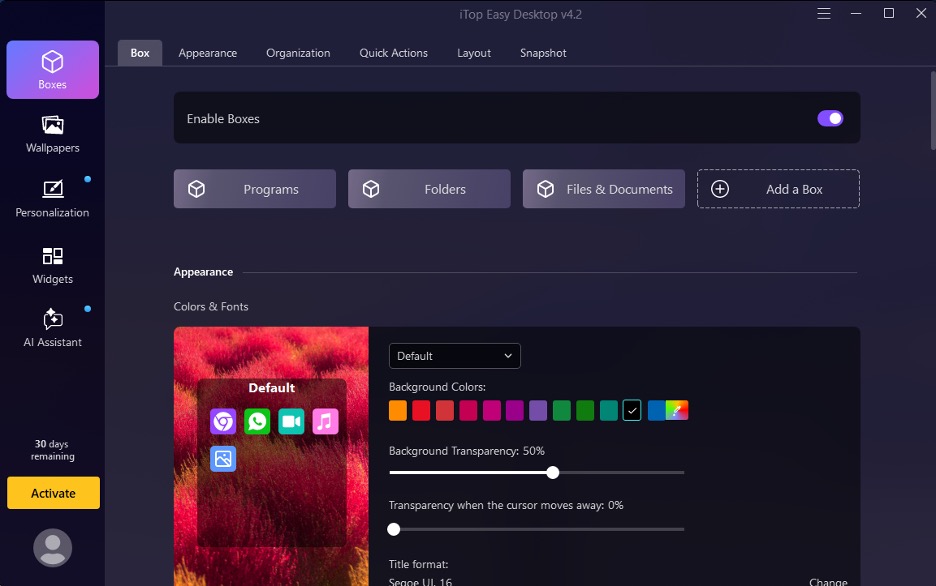Screen dimensions: 936x586
Task: Click the Background Transparency slider handle
Action: pyautogui.click(x=553, y=473)
